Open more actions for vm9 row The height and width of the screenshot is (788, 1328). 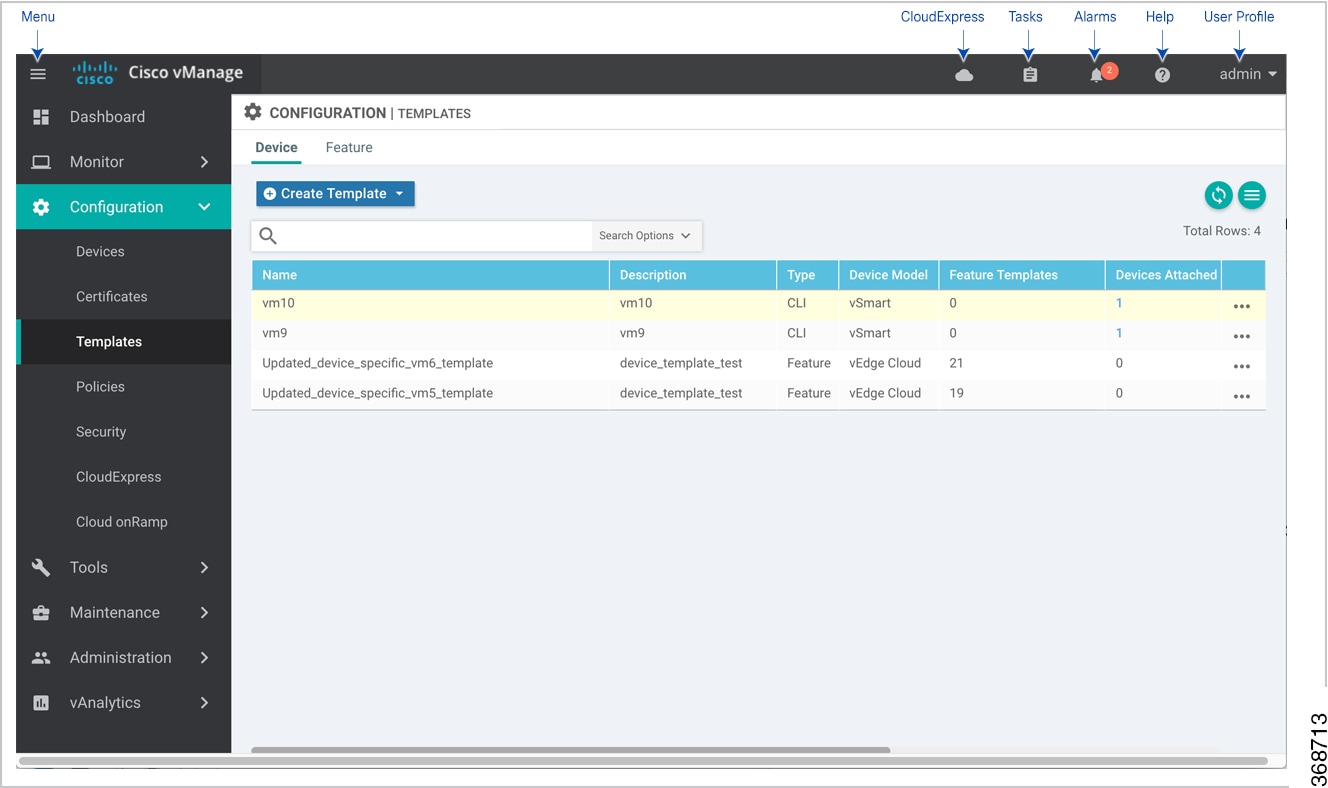[x=1242, y=337]
